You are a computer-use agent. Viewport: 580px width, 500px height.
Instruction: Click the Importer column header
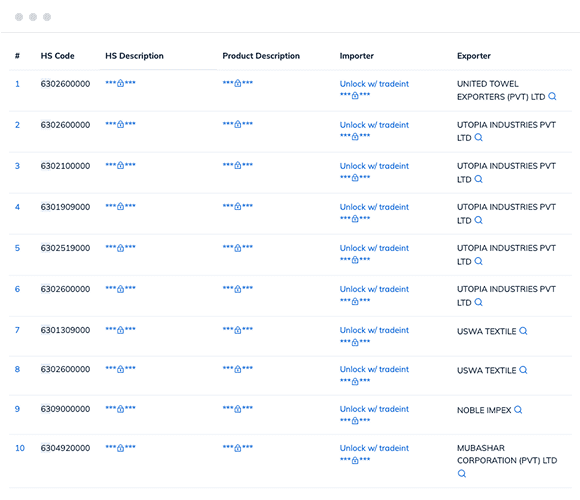click(x=357, y=56)
